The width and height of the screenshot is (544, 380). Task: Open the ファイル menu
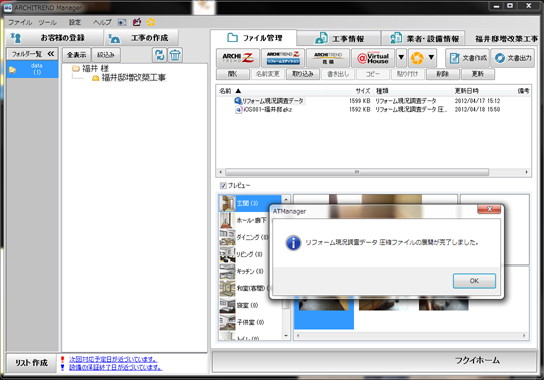(20, 22)
